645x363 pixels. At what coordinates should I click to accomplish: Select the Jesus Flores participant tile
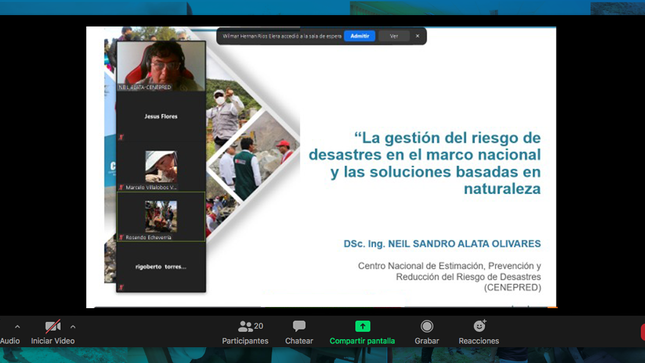[x=161, y=116]
